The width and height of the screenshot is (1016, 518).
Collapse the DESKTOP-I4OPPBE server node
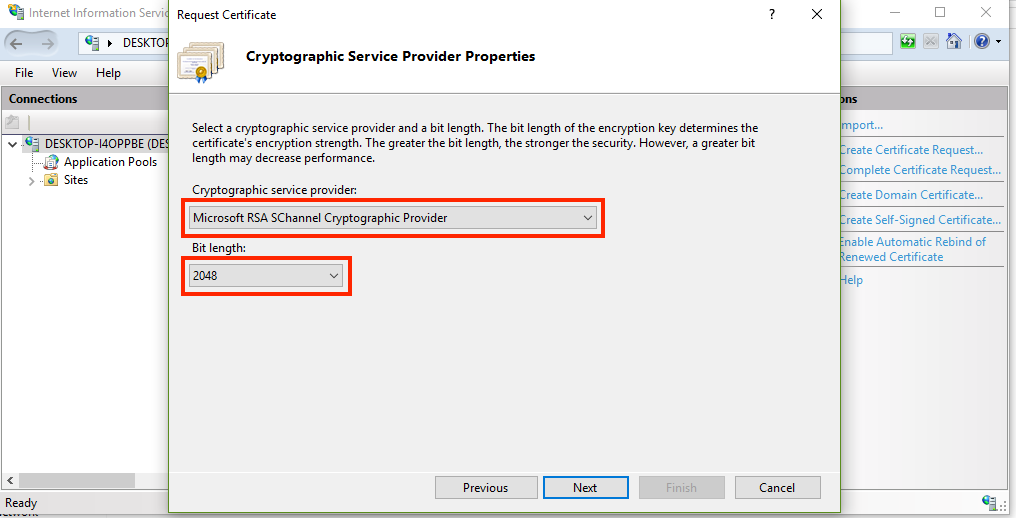click(12, 144)
